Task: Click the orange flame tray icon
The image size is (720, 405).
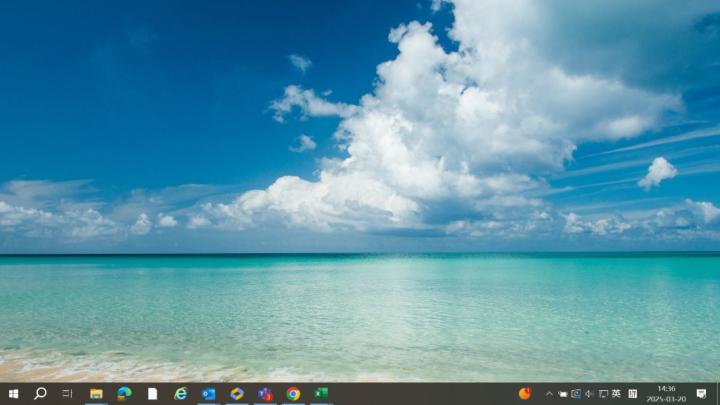Action: [x=525, y=393]
